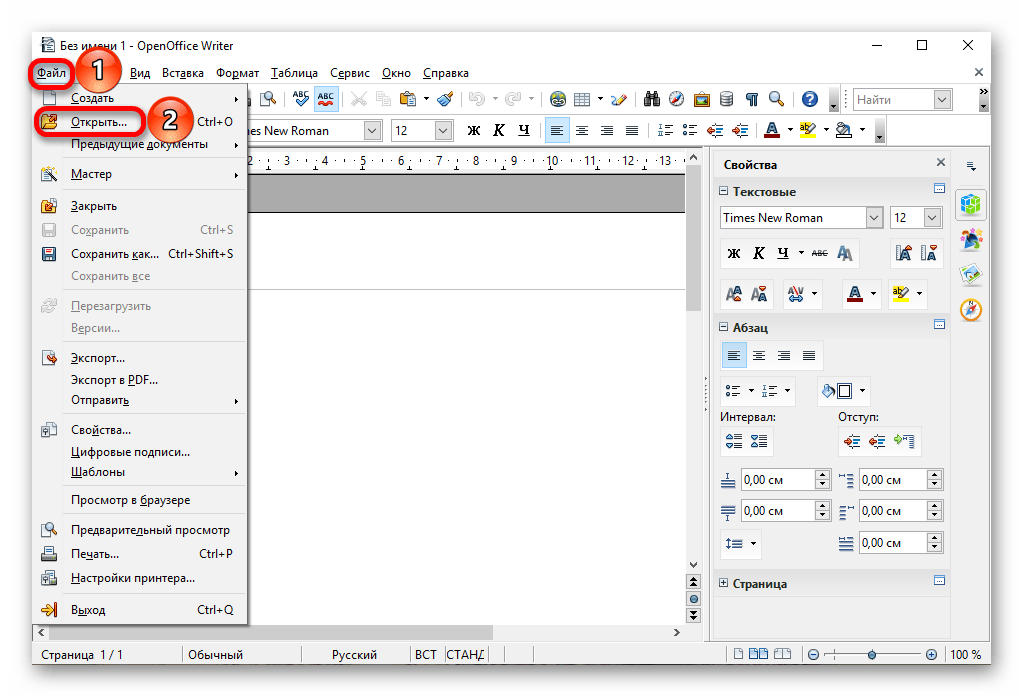Toggle AutoSpellcheck with red wavy underline

click(x=326, y=99)
